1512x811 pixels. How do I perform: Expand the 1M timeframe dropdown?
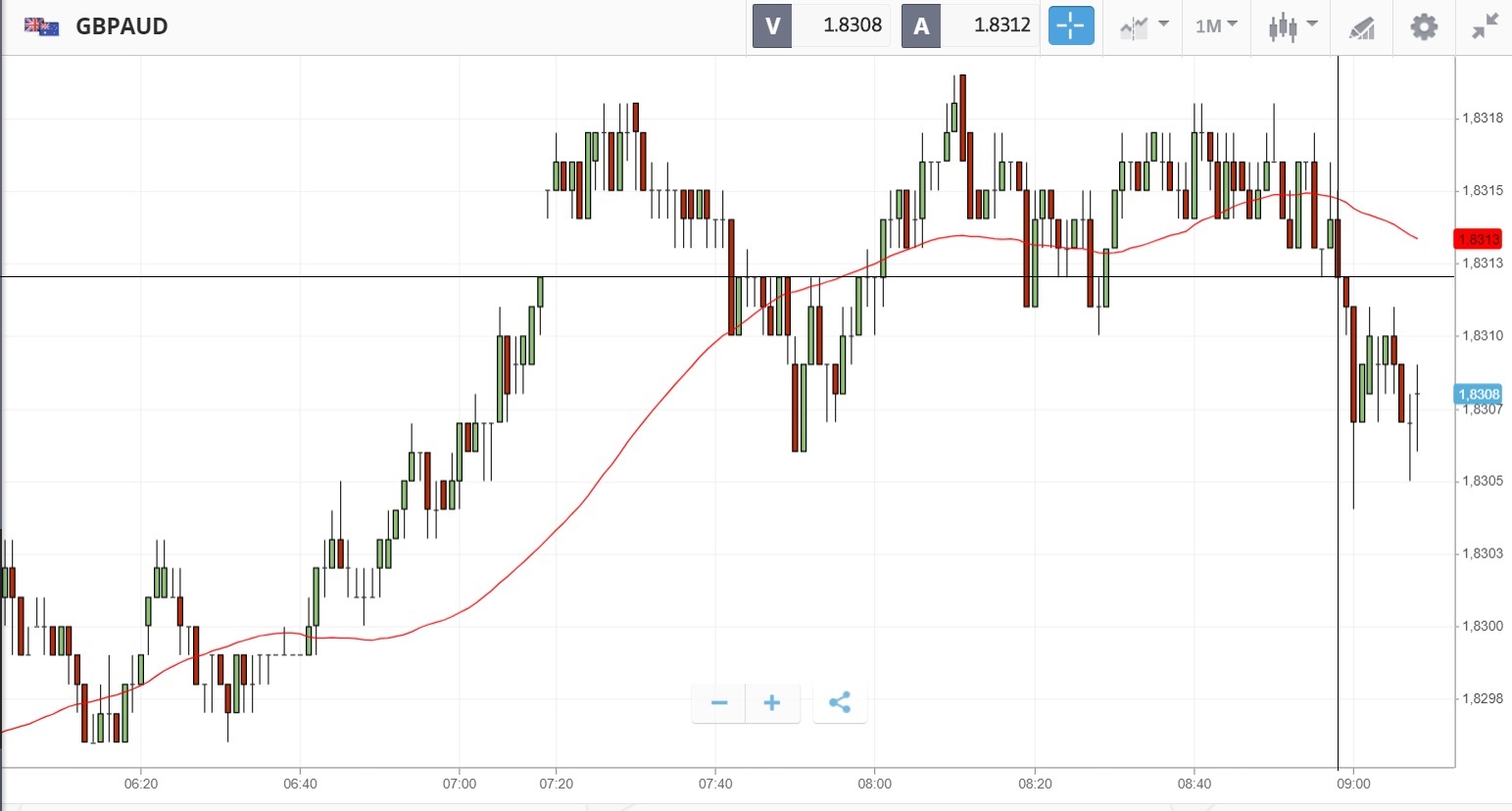1216,26
